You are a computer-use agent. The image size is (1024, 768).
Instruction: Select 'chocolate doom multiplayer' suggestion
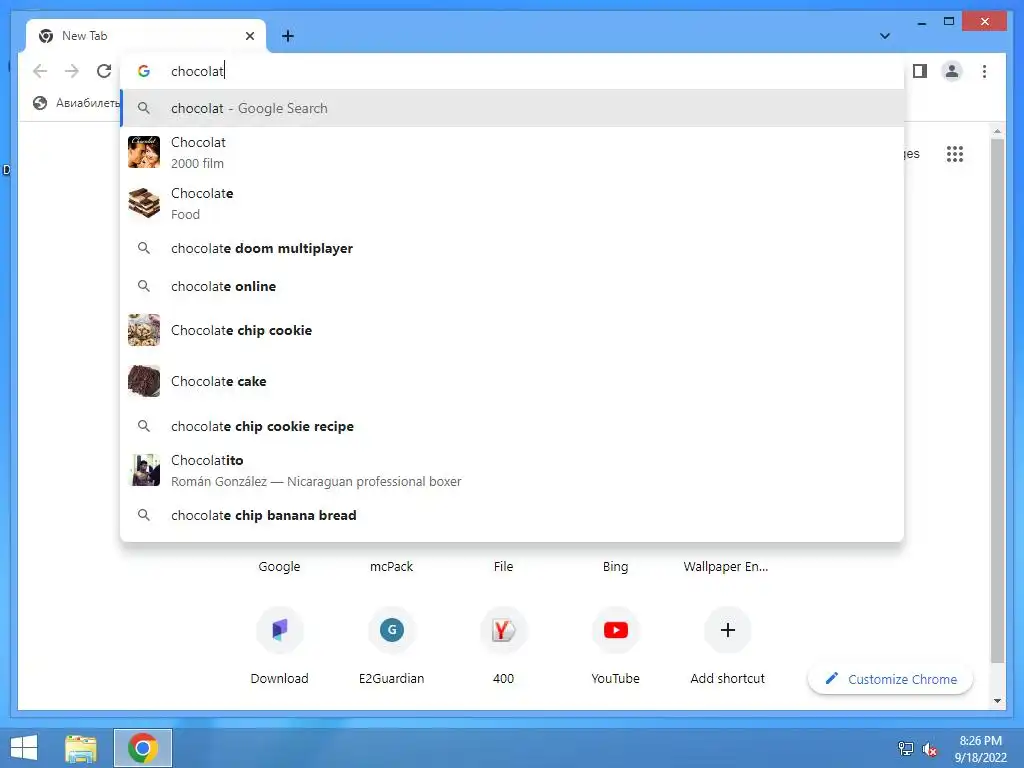[512, 248]
